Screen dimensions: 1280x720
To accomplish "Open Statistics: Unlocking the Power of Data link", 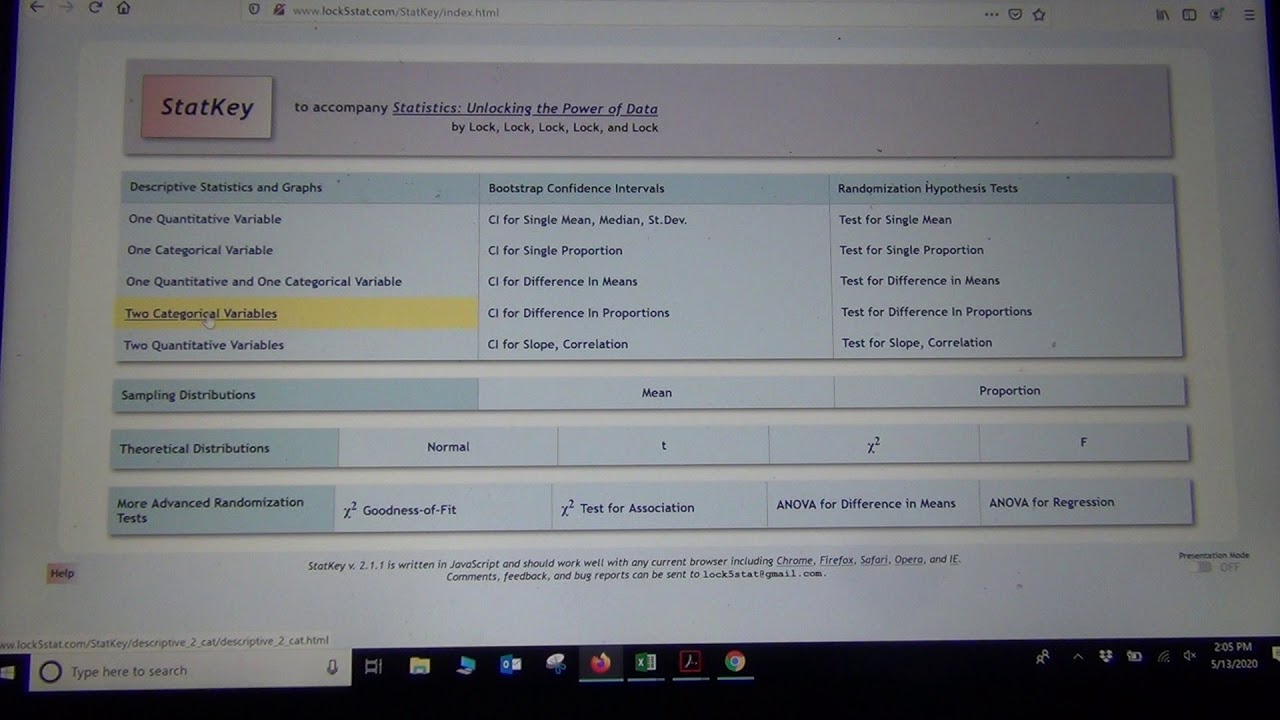I will pos(525,108).
